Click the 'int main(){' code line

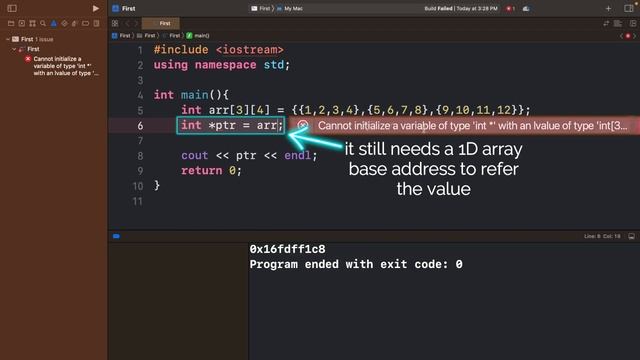click(191, 95)
